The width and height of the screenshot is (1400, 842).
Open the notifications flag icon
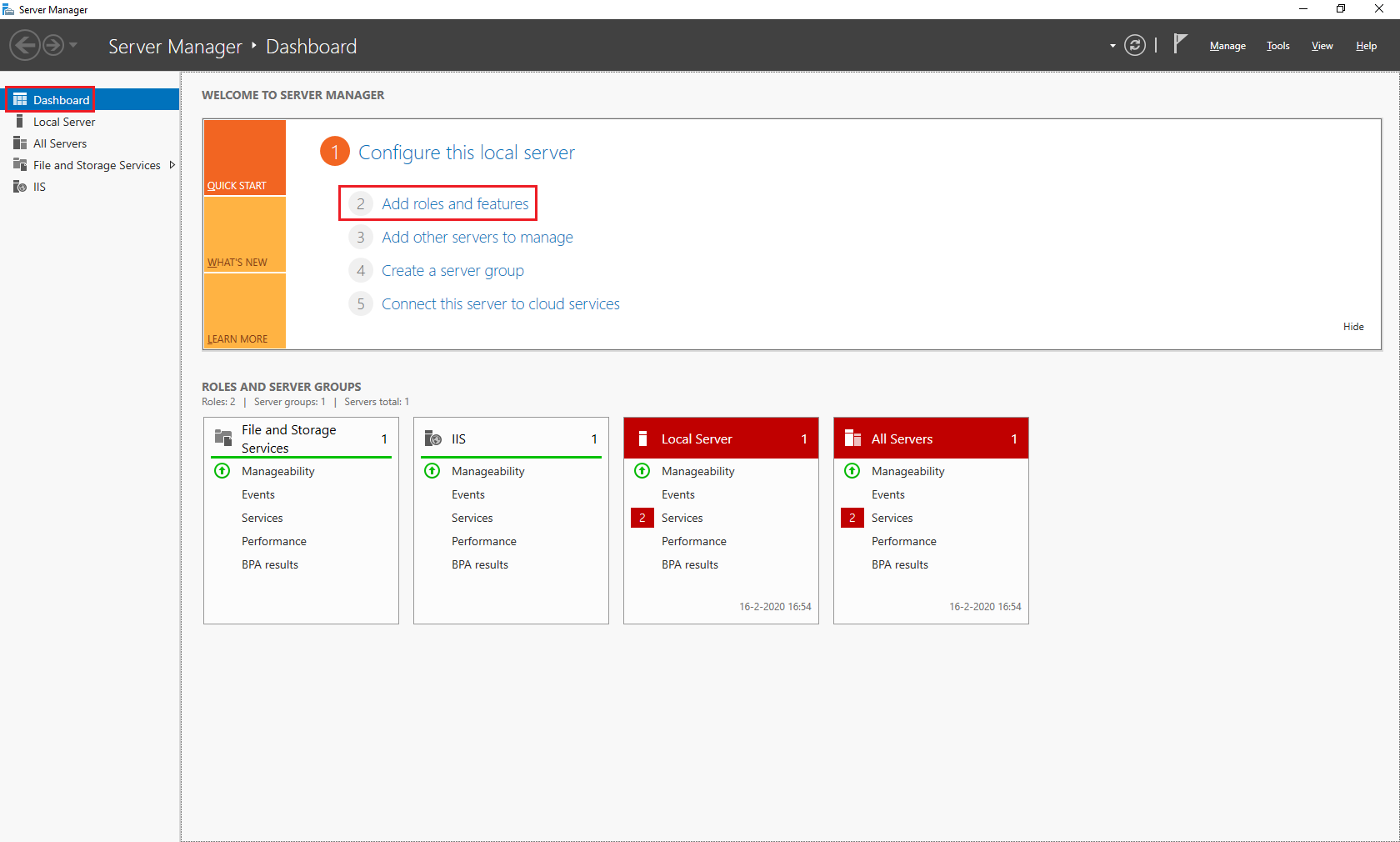[1179, 43]
